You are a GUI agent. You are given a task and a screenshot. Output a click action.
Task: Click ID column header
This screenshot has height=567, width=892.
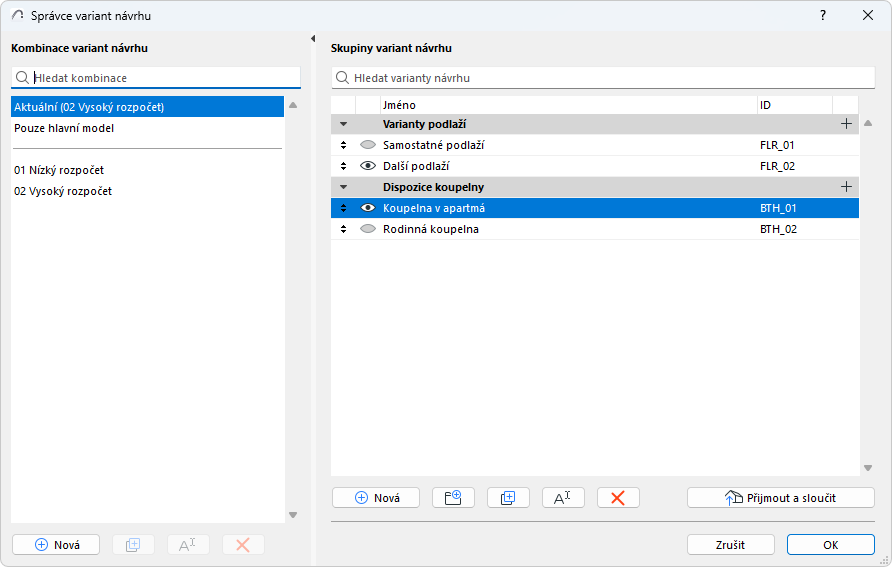point(795,105)
